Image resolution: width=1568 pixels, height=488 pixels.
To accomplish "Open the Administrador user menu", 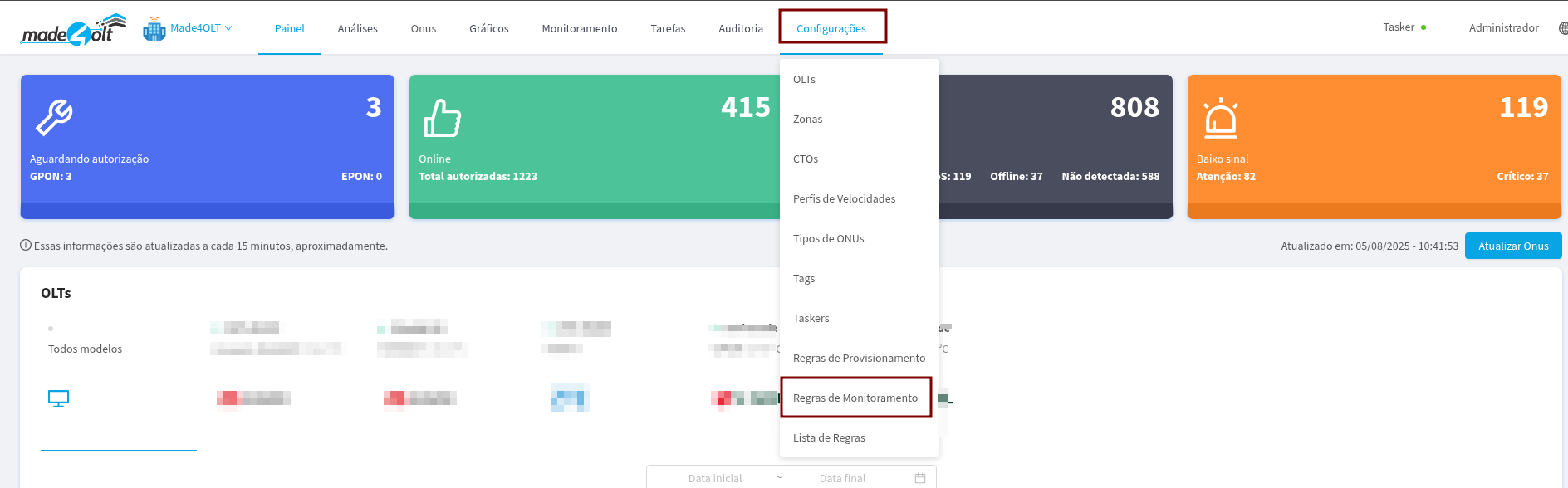I will 1503,28.
